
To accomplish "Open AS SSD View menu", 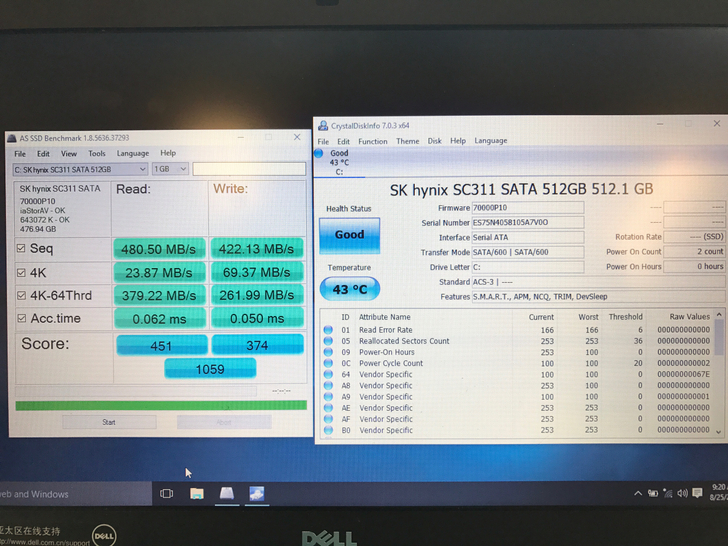I will click(x=69, y=154).
